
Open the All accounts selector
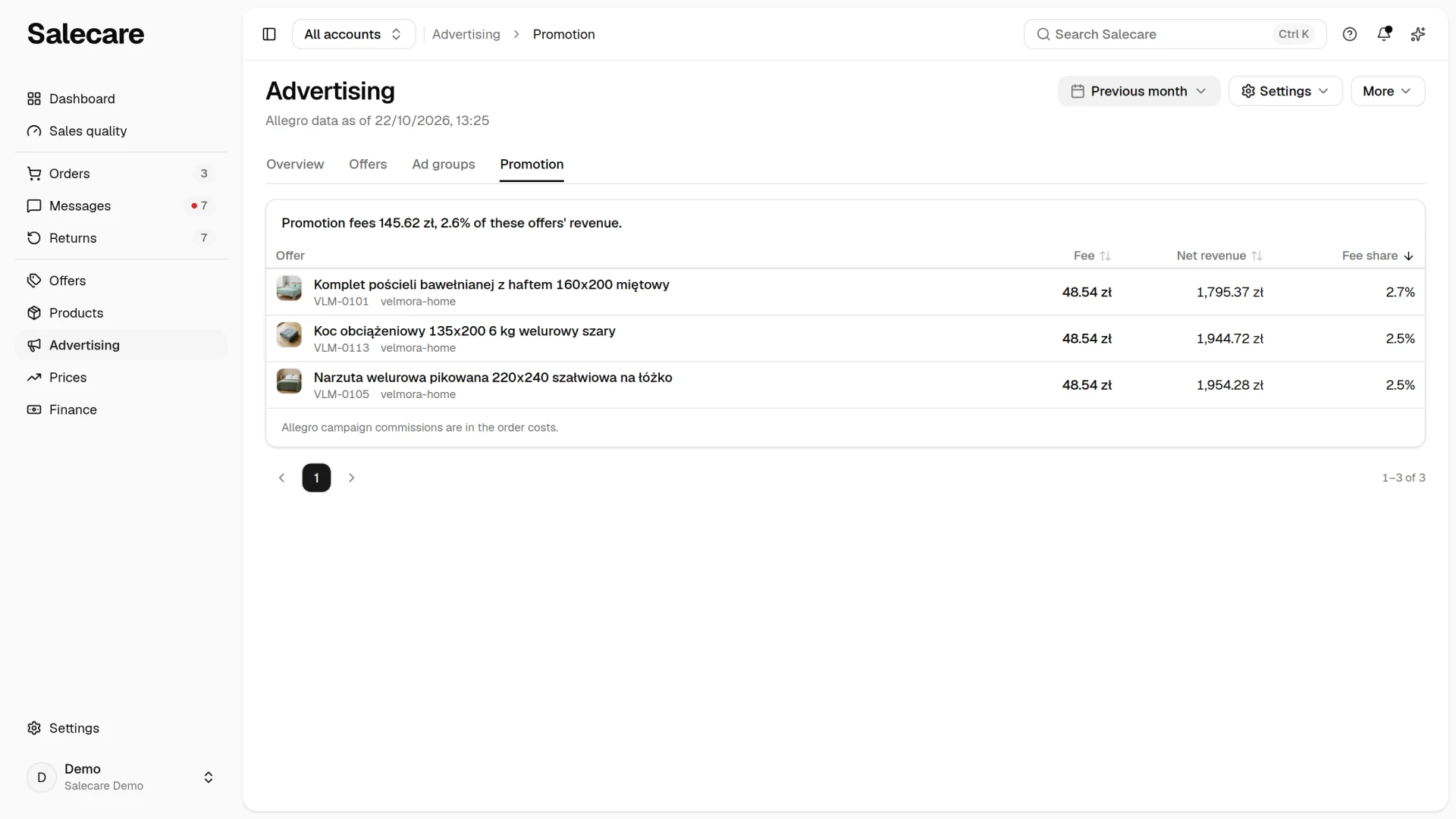(x=353, y=34)
